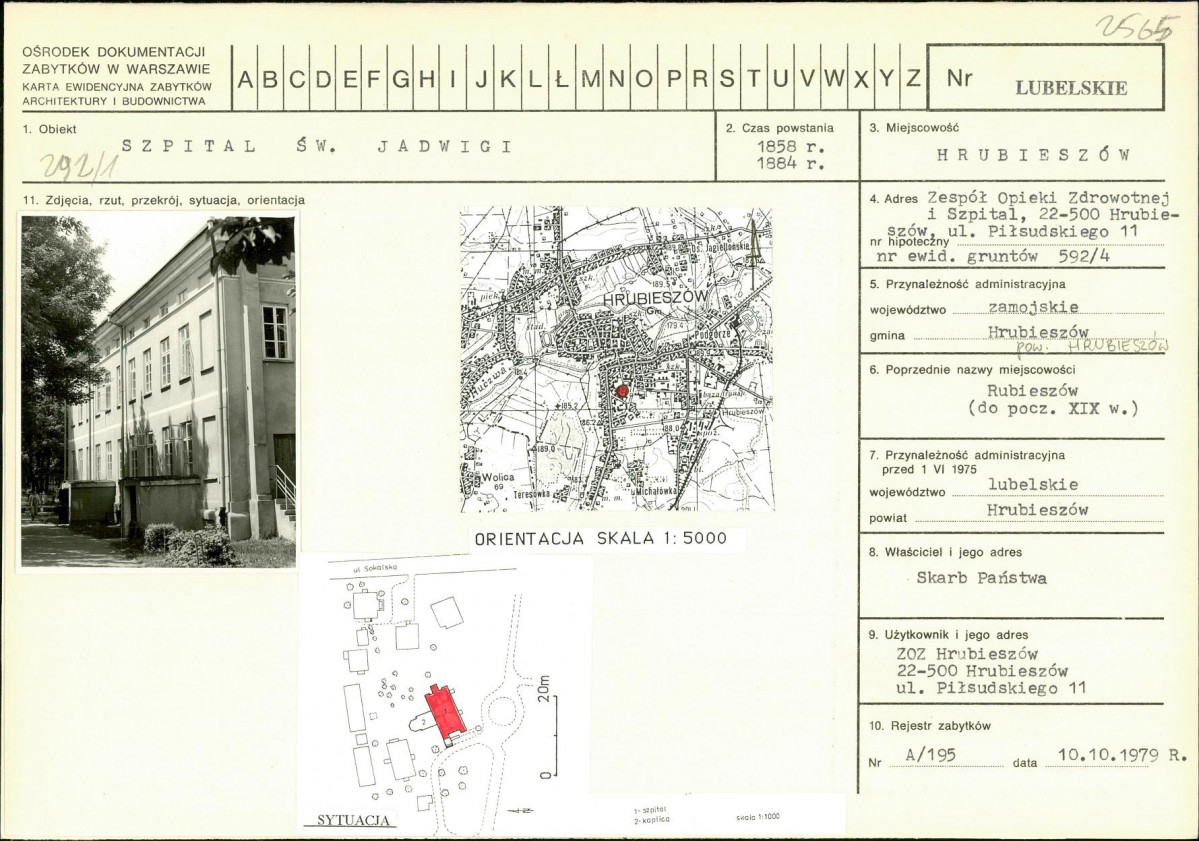The width and height of the screenshot is (1199, 841).
Task: Click the date 1858 r.
Action: point(791,146)
